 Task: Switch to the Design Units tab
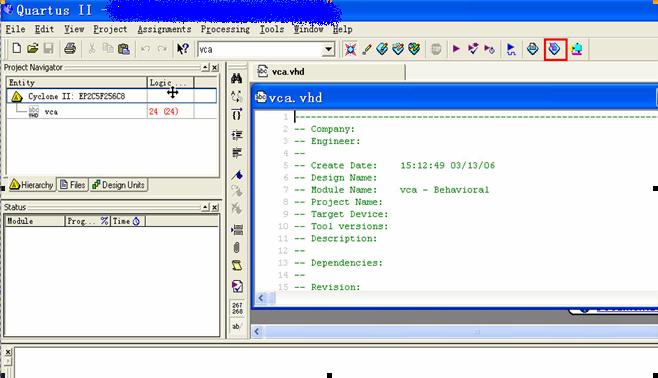click(118, 185)
